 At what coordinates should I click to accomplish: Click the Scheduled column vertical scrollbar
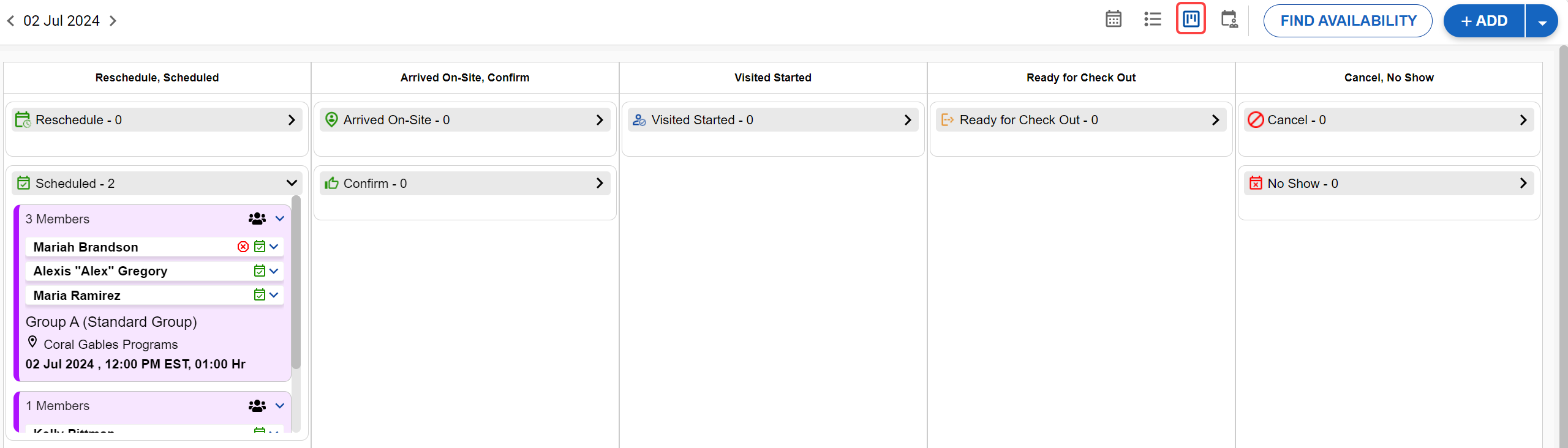296,282
